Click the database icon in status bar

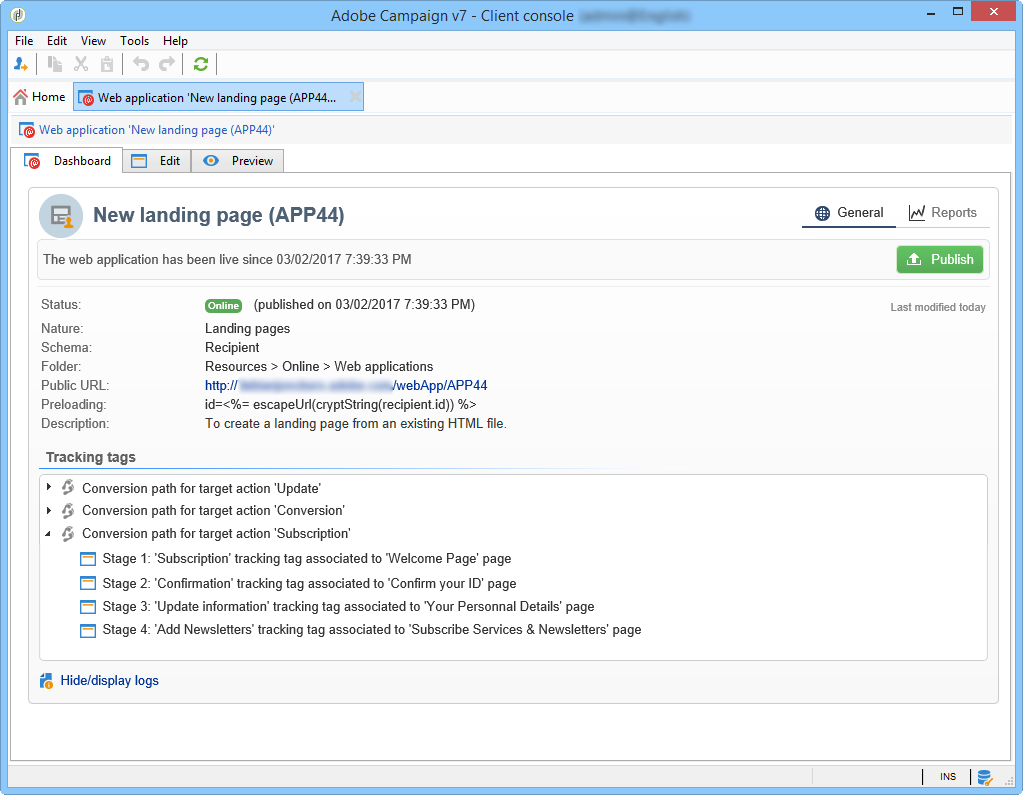tap(984, 778)
